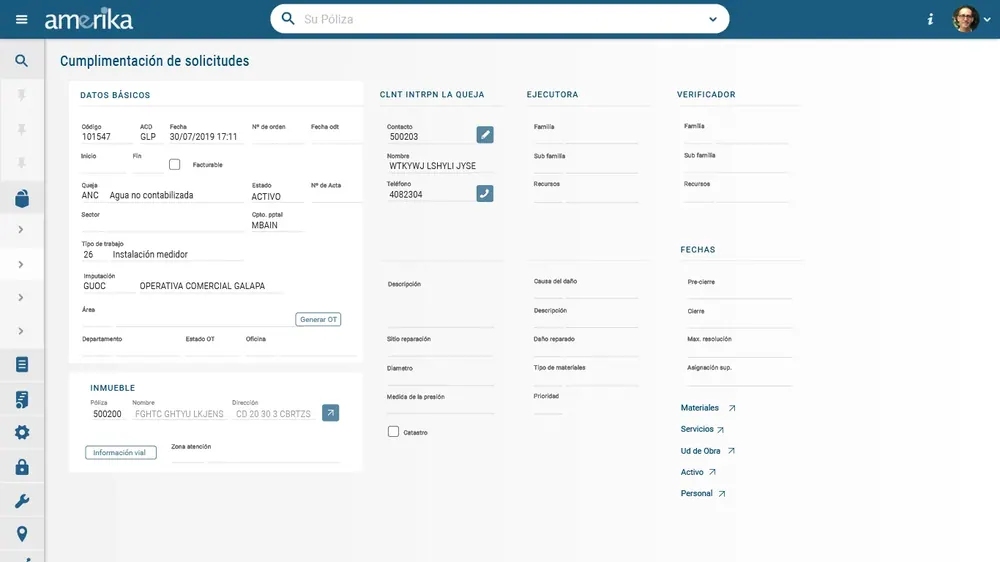This screenshot has height=562, width=1000.
Task: Click the first pin icon in sidebar
Action: click(x=22, y=95)
